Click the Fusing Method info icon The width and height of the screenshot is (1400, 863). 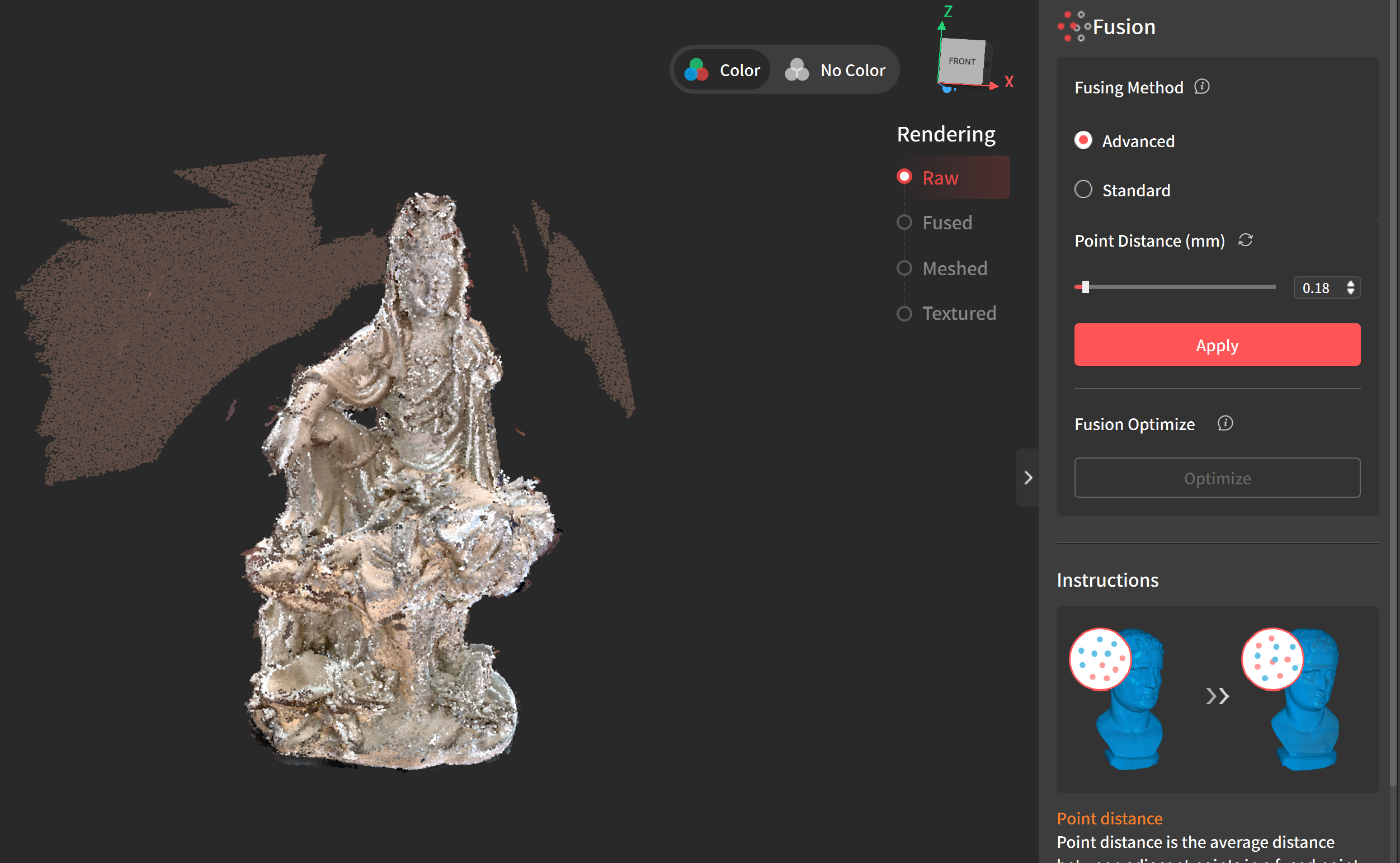pos(1201,87)
